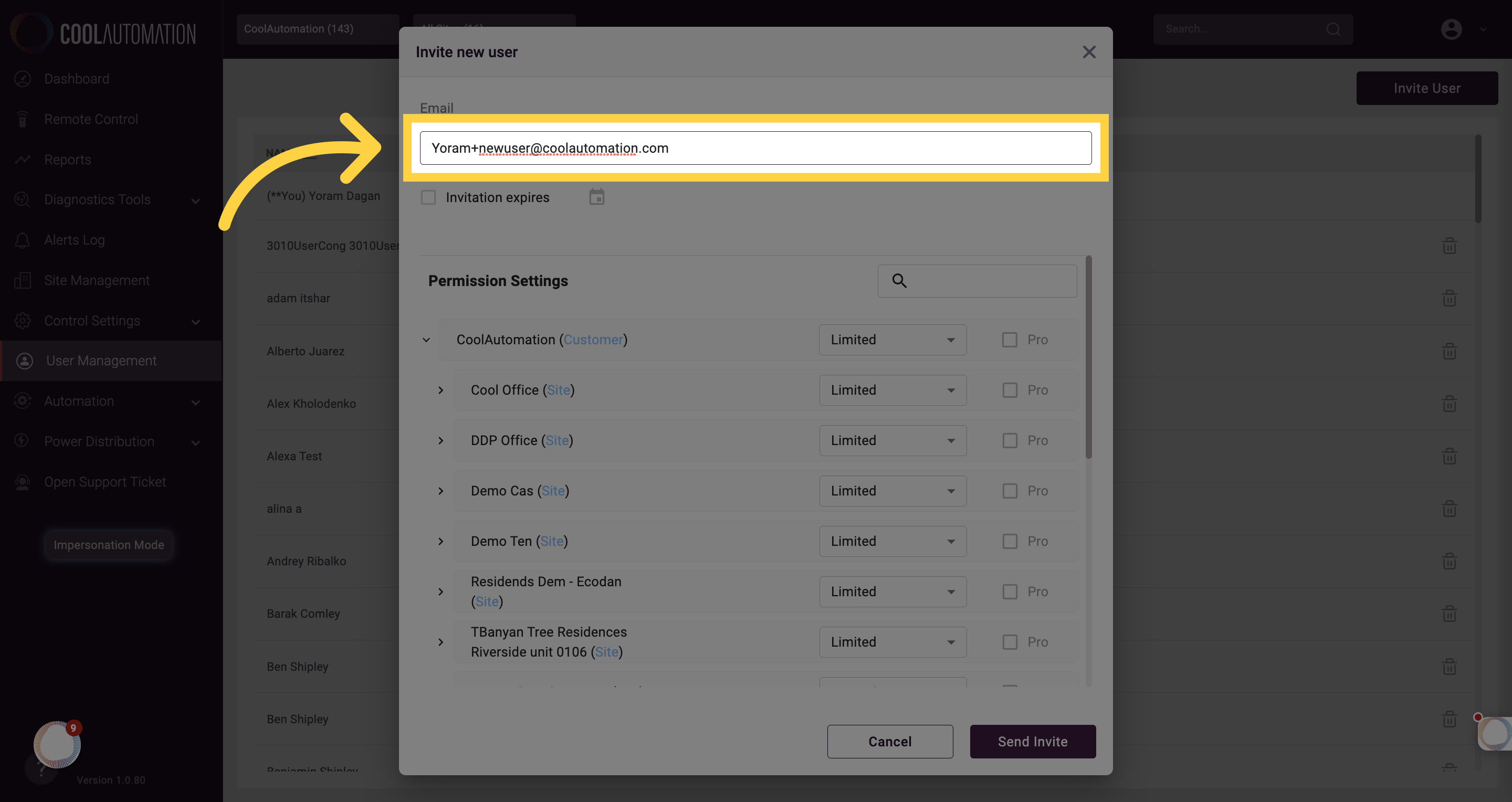This screenshot has height=802, width=1512.
Task: Close the Invite new user dialog
Action: (1089, 52)
